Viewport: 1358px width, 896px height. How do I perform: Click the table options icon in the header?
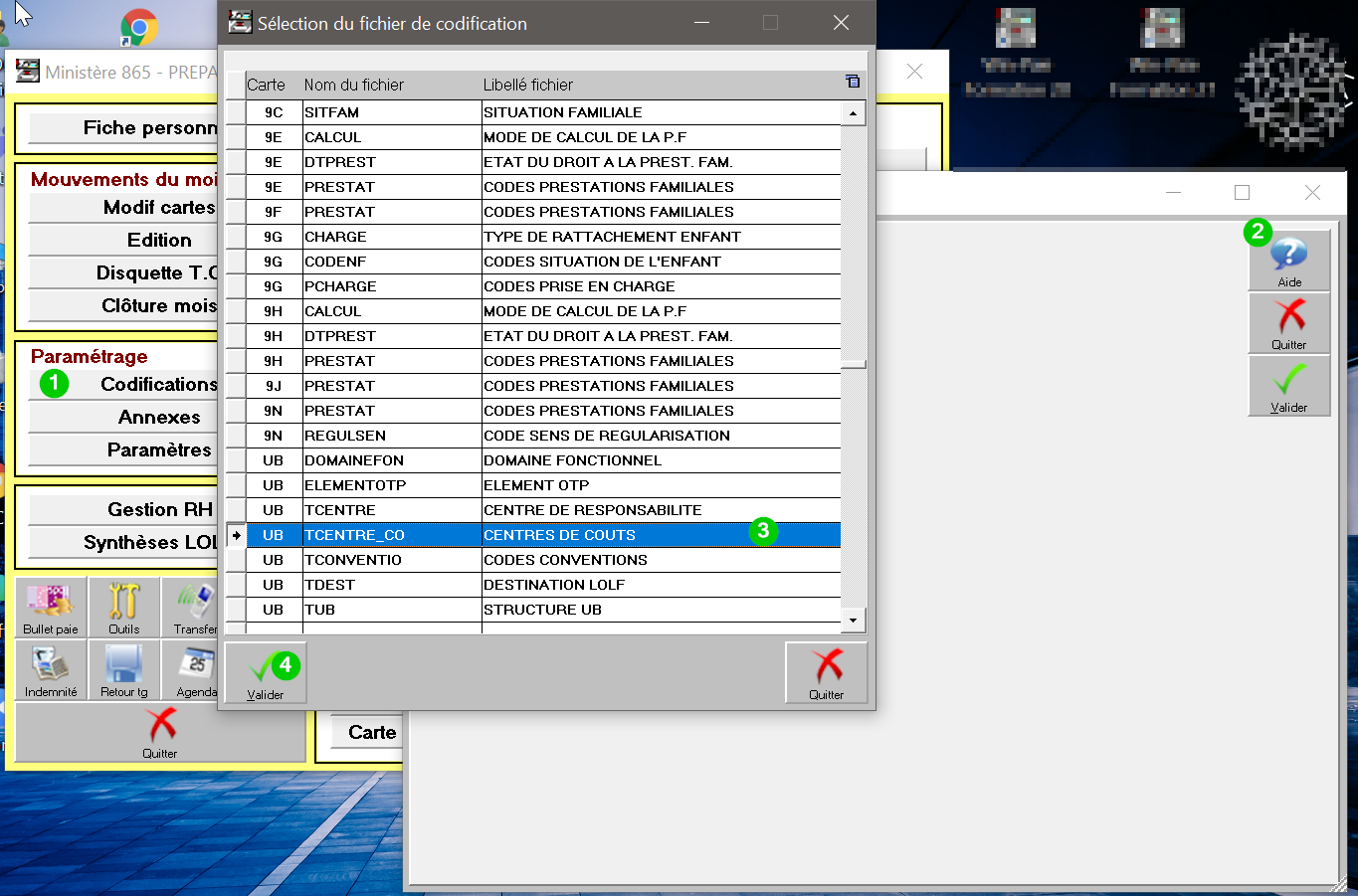tap(853, 82)
